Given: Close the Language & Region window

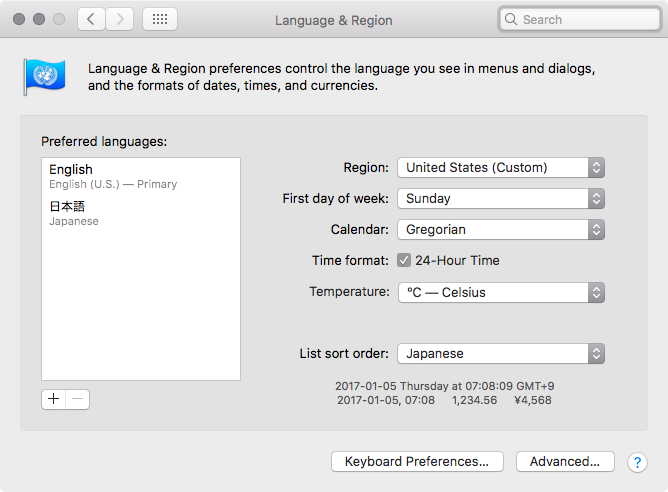Looking at the screenshot, I should (20, 19).
